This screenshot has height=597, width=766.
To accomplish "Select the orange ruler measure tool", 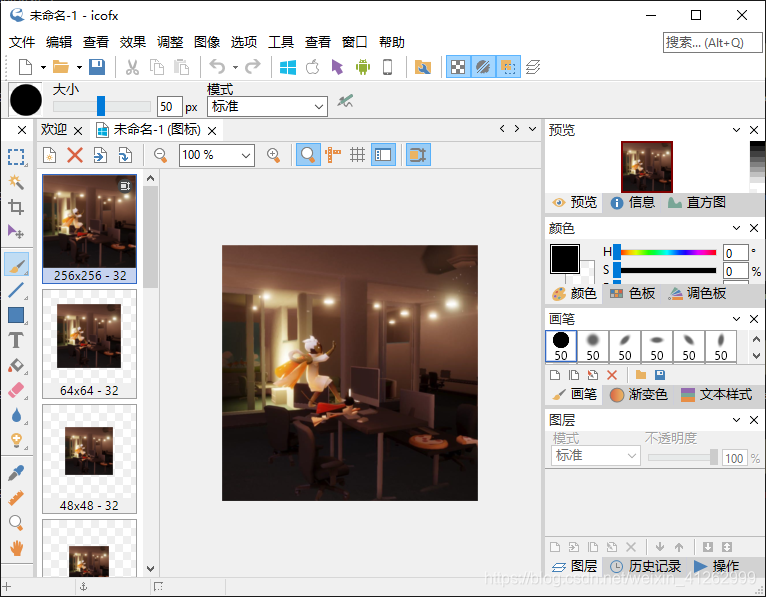I will [x=16, y=498].
